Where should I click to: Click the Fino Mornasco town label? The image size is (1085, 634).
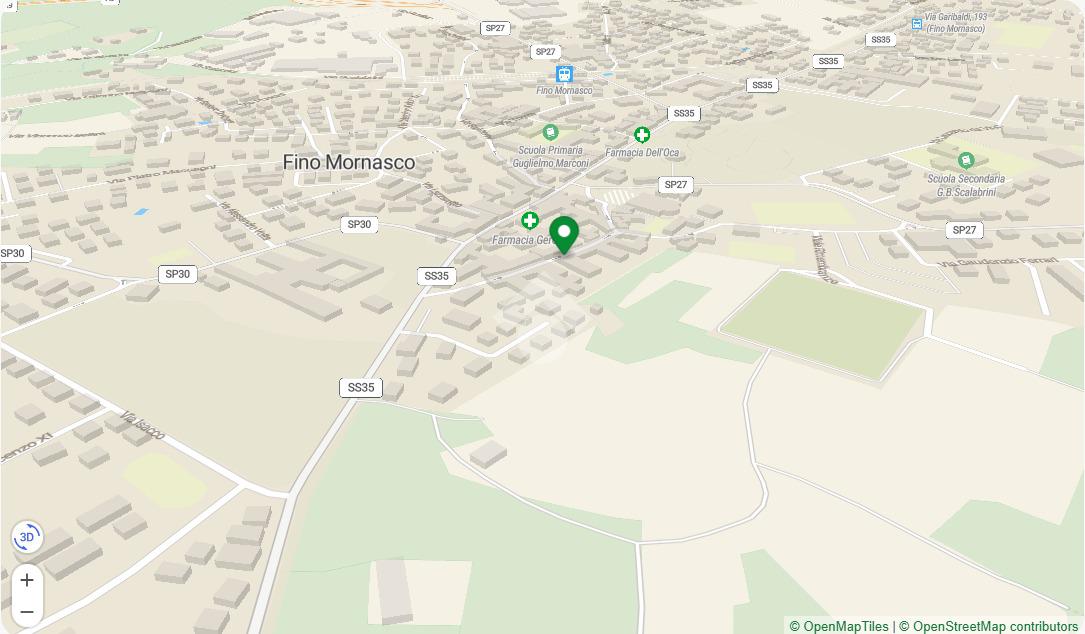click(x=349, y=162)
